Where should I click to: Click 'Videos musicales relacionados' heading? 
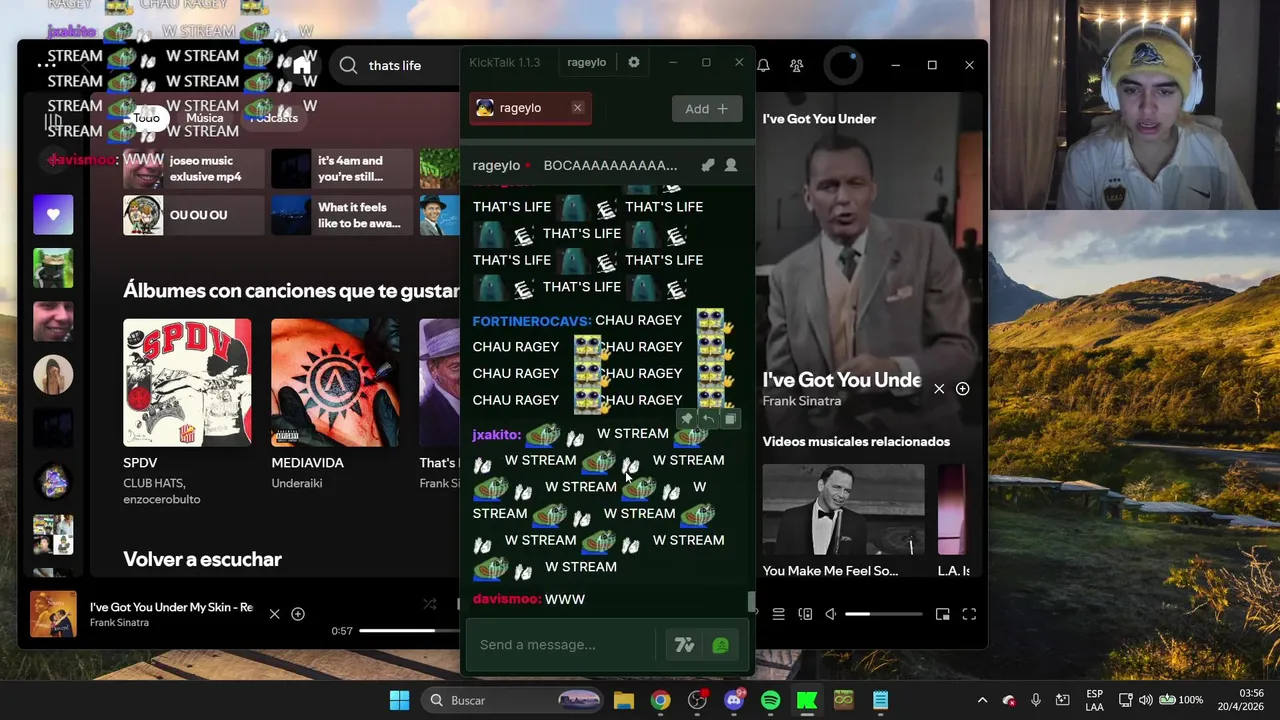point(856,442)
